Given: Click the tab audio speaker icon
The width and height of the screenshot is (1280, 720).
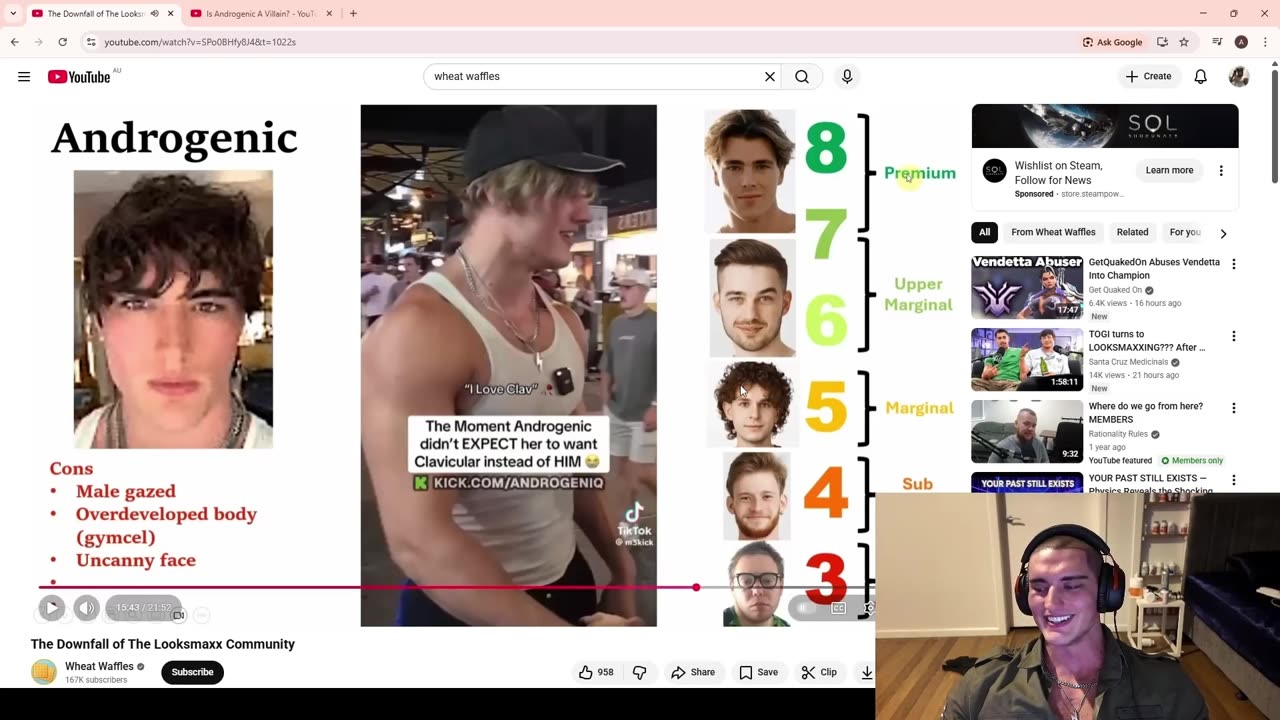Looking at the screenshot, I should (x=154, y=14).
